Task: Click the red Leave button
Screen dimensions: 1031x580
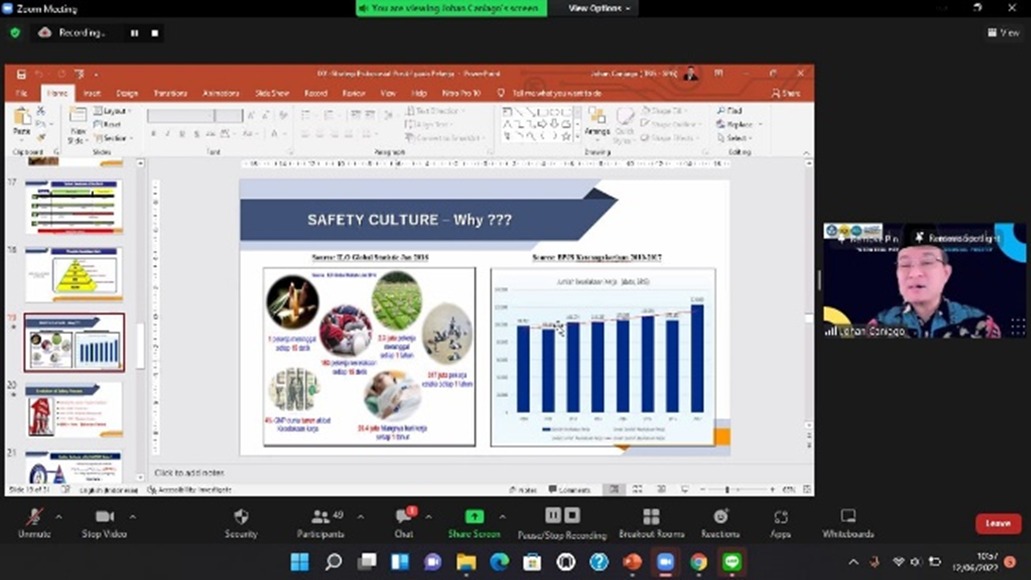Action: point(997,523)
